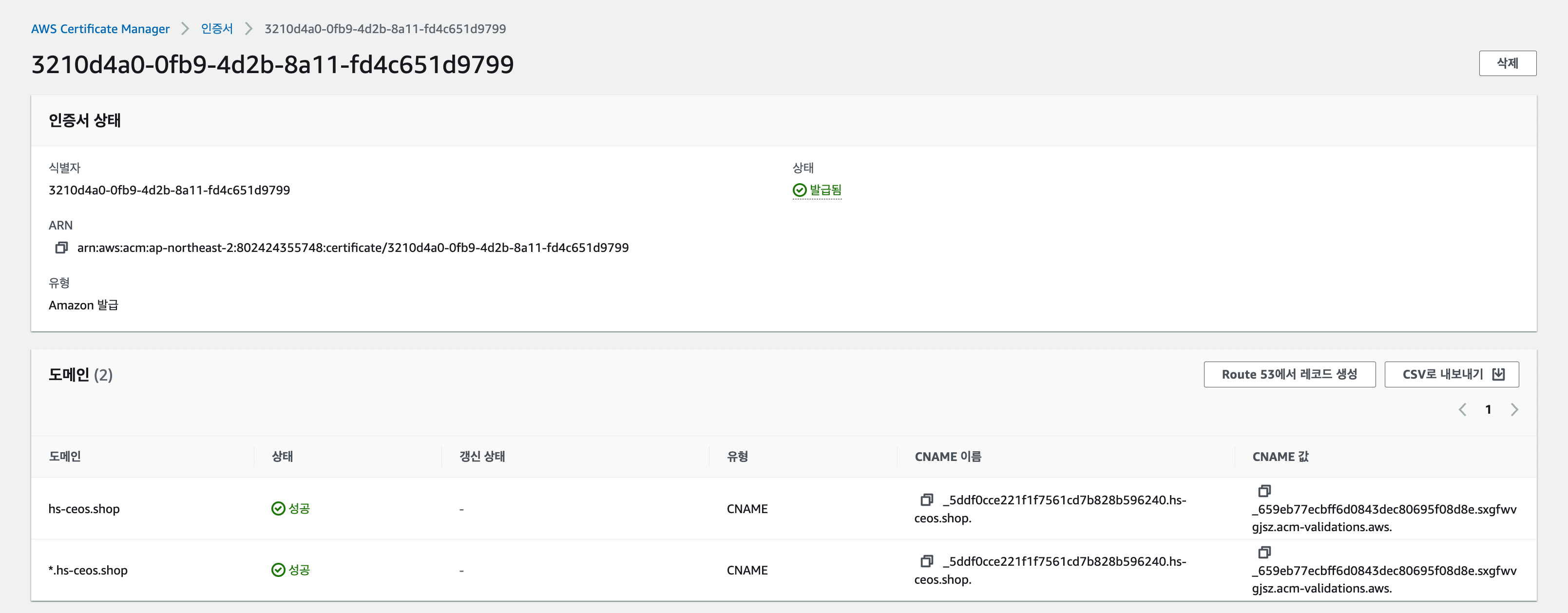Copy CNAME name for *.hs-ceos.shop row
This screenshot has width=1568, height=613.
(926, 561)
